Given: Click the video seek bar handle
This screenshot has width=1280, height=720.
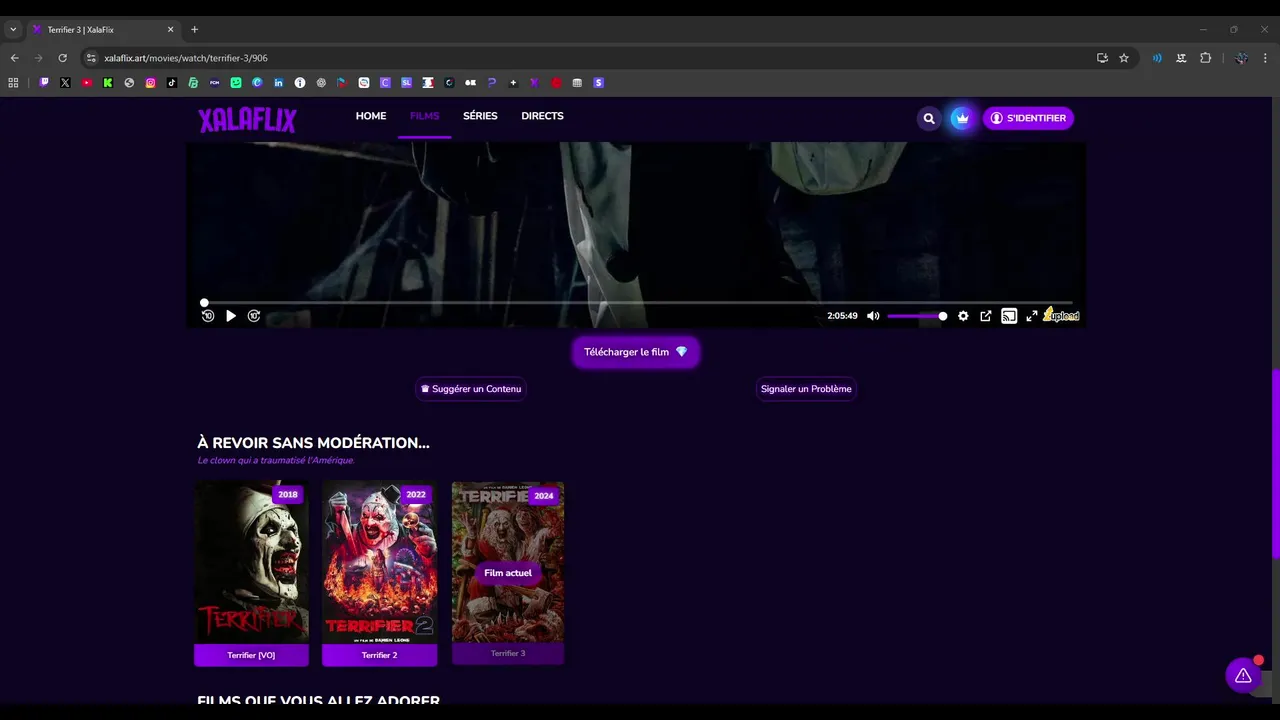Looking at the screenshot, I should click(204, 302).
